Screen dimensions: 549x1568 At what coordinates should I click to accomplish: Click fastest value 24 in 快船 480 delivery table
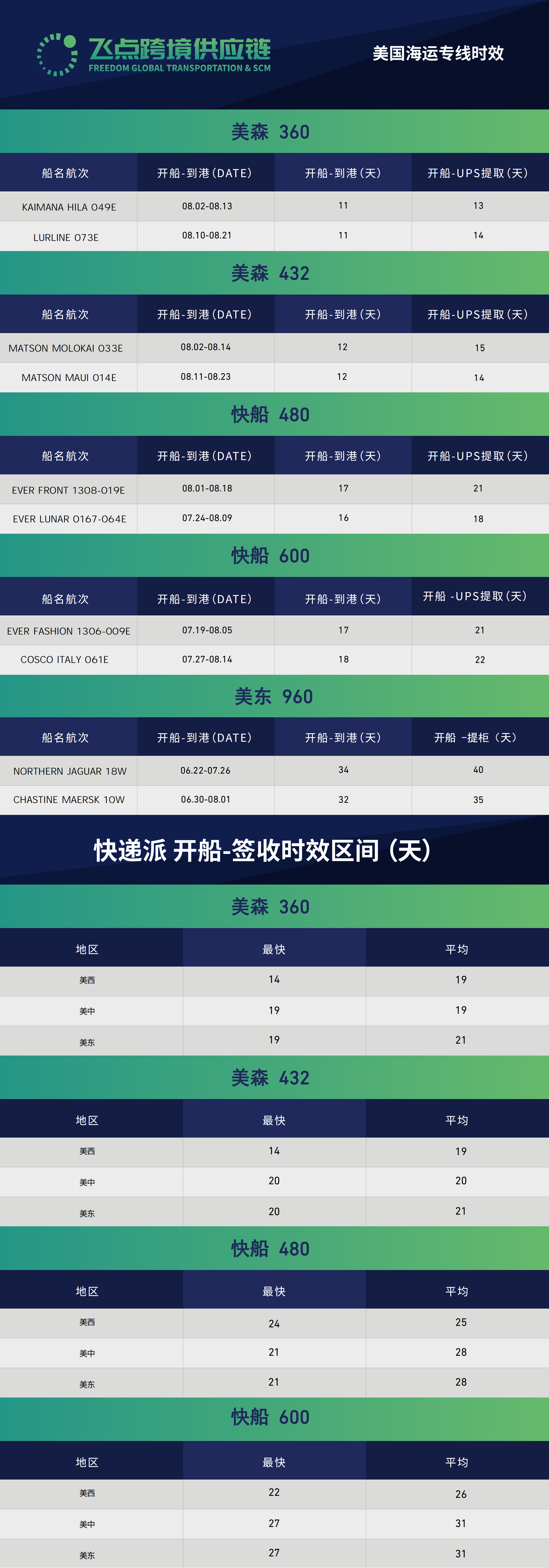274,1324
